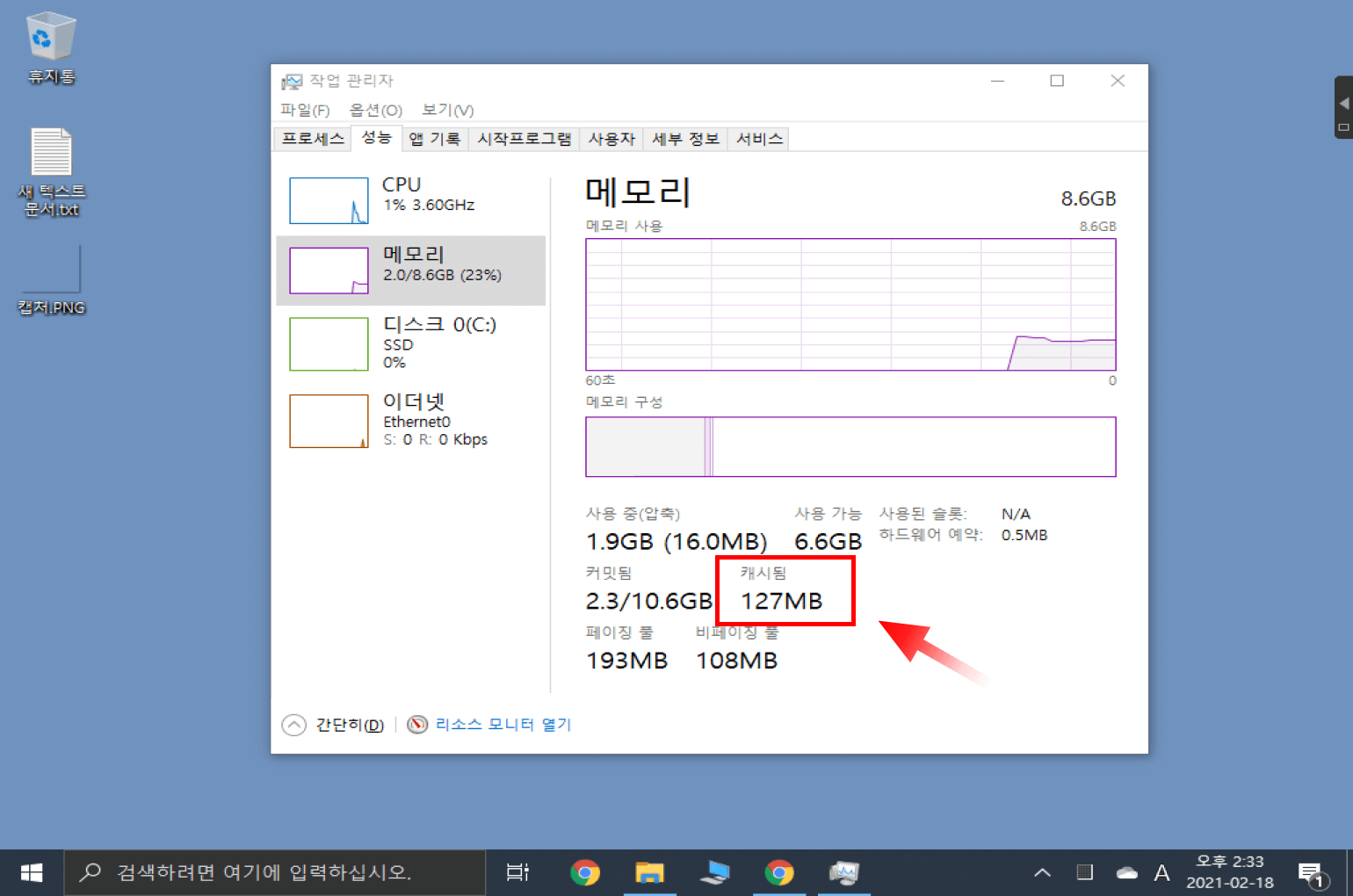Click the memory composition bar
Screen dimensions: 1353x896
click(x=850, y=447)
